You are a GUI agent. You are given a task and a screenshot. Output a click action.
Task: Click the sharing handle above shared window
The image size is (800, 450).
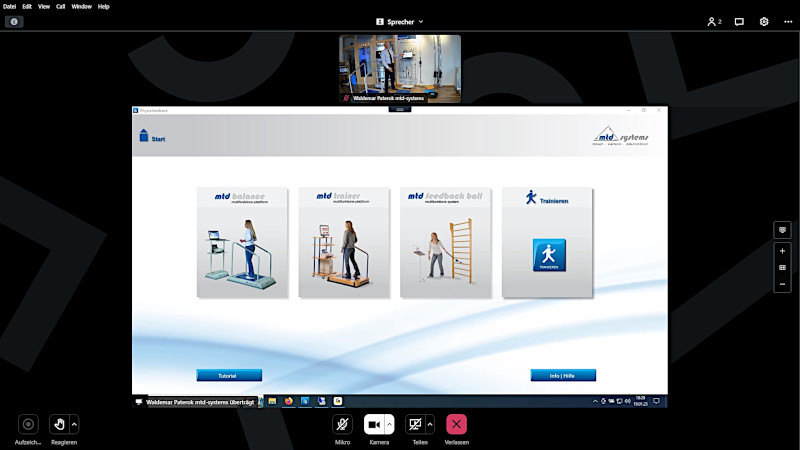(x=400, y=109)
